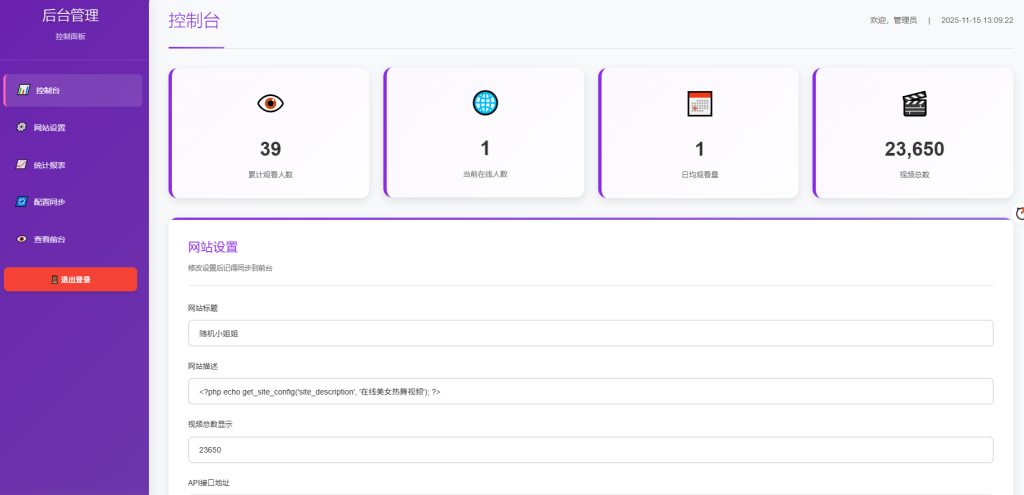
Task: Click the 后台管理 sidebar title
Action: click(x=70, y=15)
